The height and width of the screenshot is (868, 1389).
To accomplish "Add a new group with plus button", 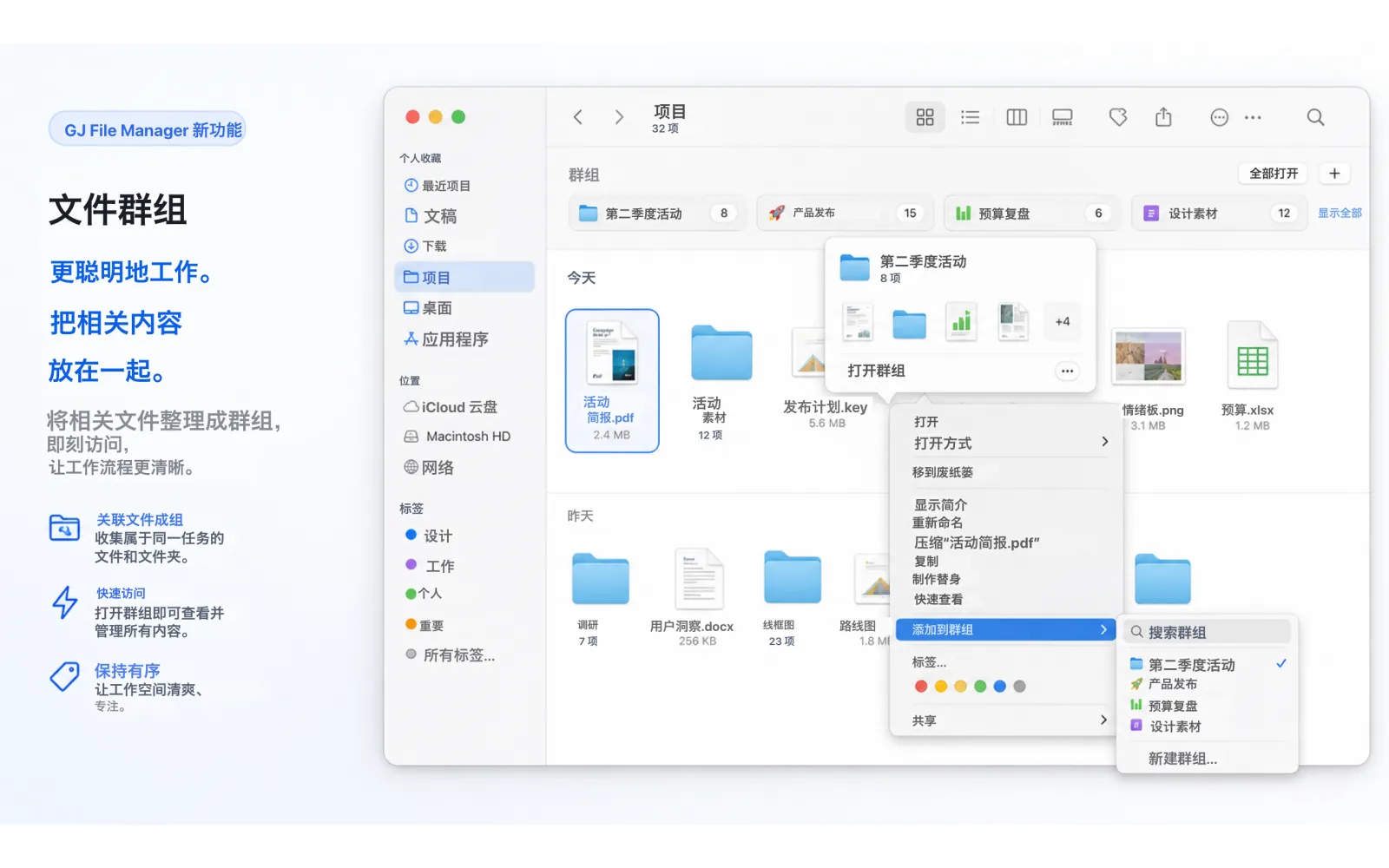I will point(1334,174).
